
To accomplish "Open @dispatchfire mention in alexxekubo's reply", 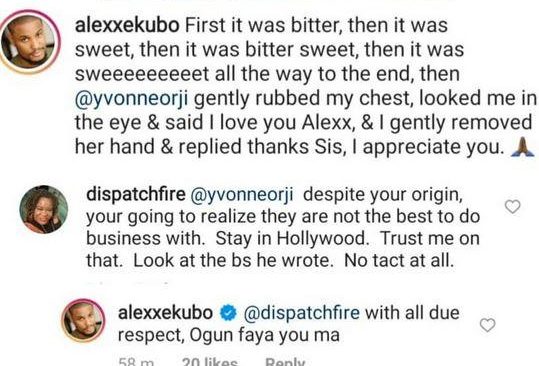I will pyautogui.click(x=302, y=313).
